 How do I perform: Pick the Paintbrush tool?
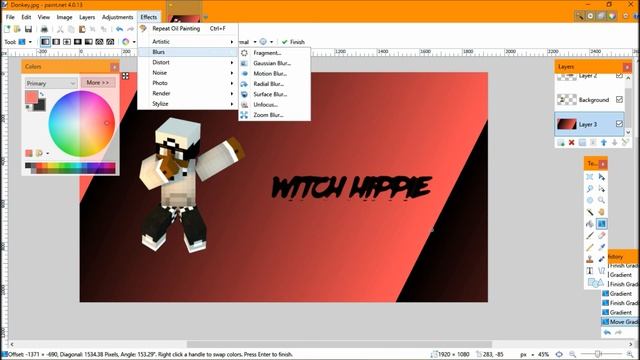pos(590,236)
